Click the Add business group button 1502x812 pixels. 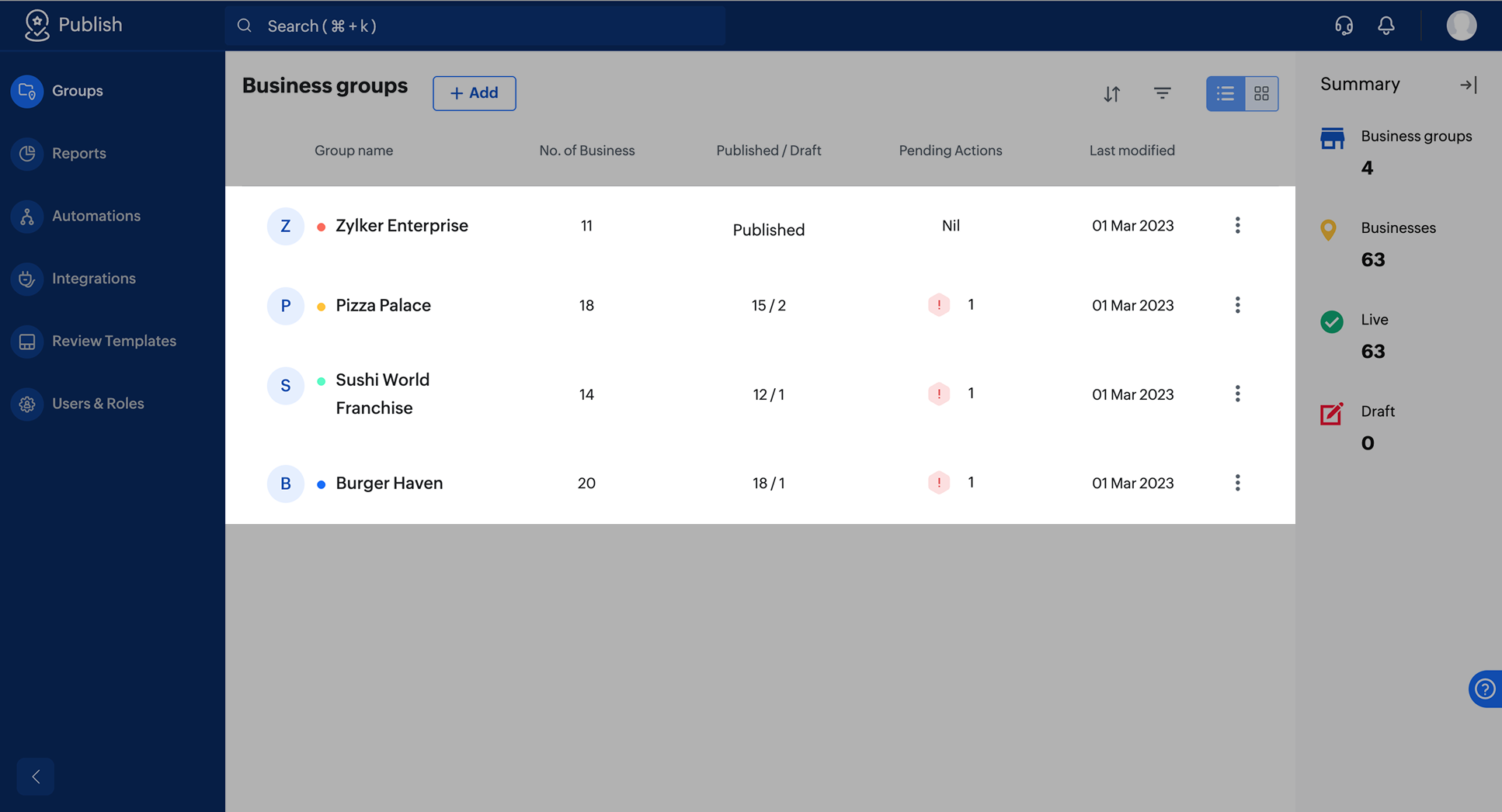point(474,93)
